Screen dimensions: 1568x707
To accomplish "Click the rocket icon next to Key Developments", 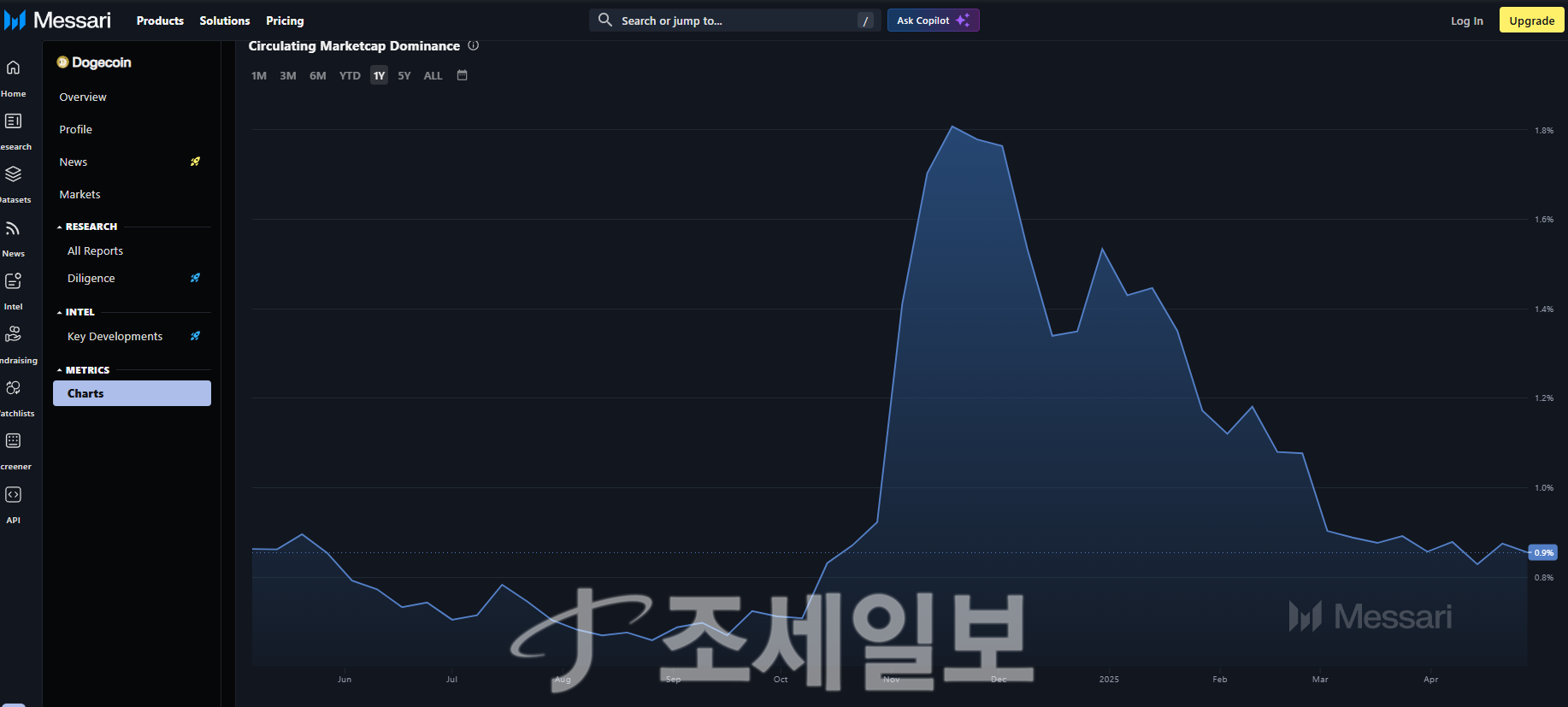I will pyautogui.click(x=195, y=336).
